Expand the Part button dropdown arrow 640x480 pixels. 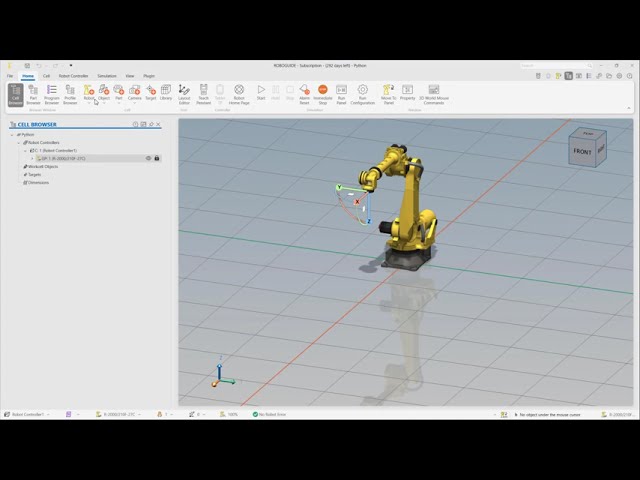click(119, 103)
